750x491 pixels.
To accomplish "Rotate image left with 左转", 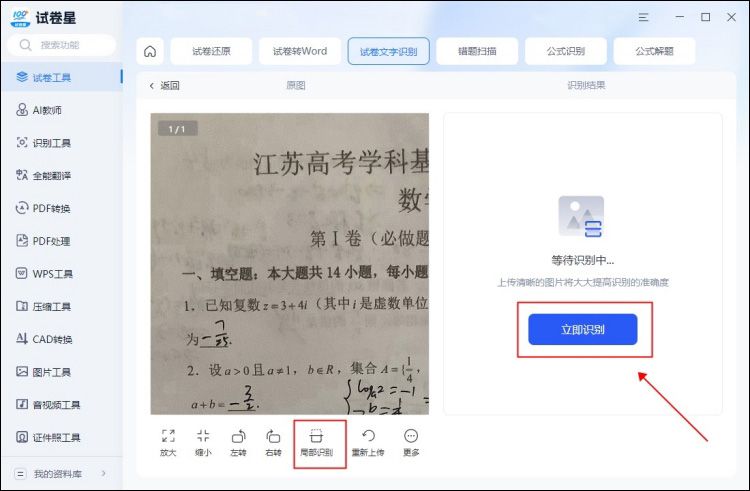I will click(x=238, y=443).
